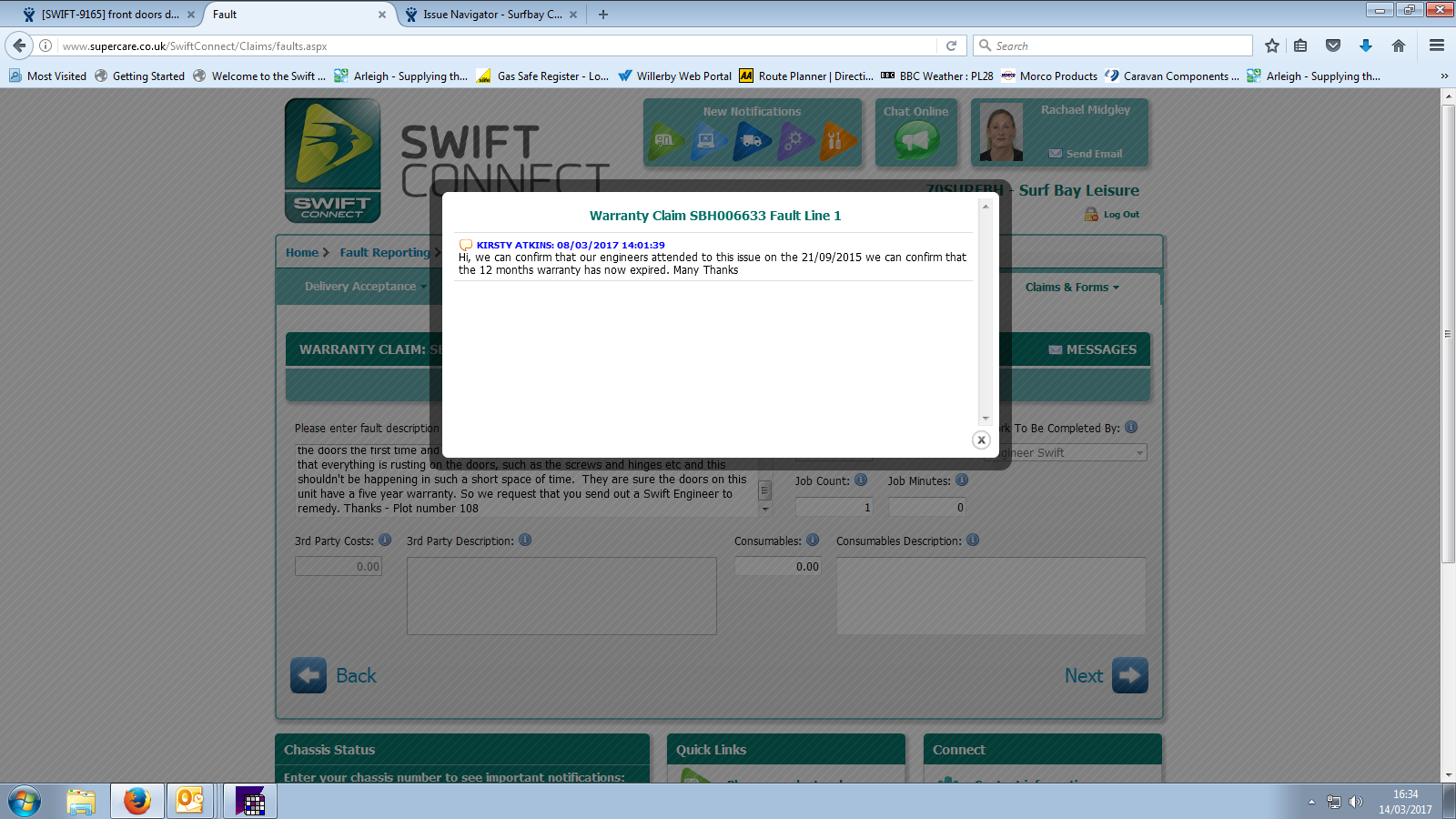This screenshot has height=819, width=1456.
Task: Focus the Firefox Search box
Action: pyautogui.click(x=1113, y=45)
